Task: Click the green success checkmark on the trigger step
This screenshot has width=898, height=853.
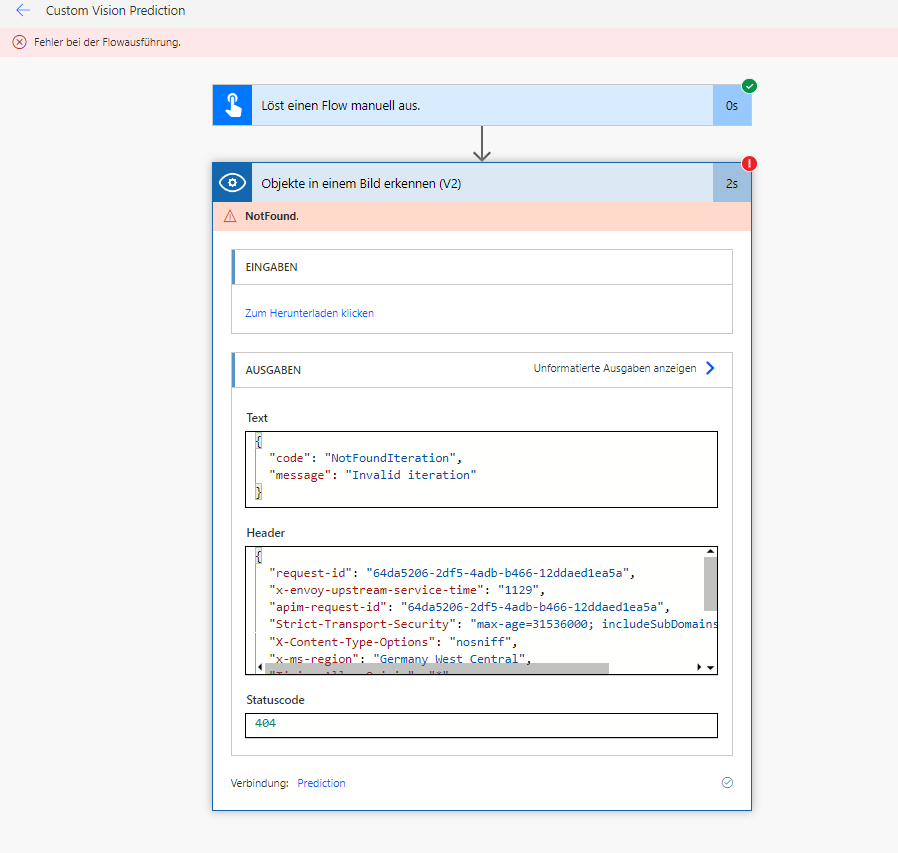Action: click(x=749, y=86)
